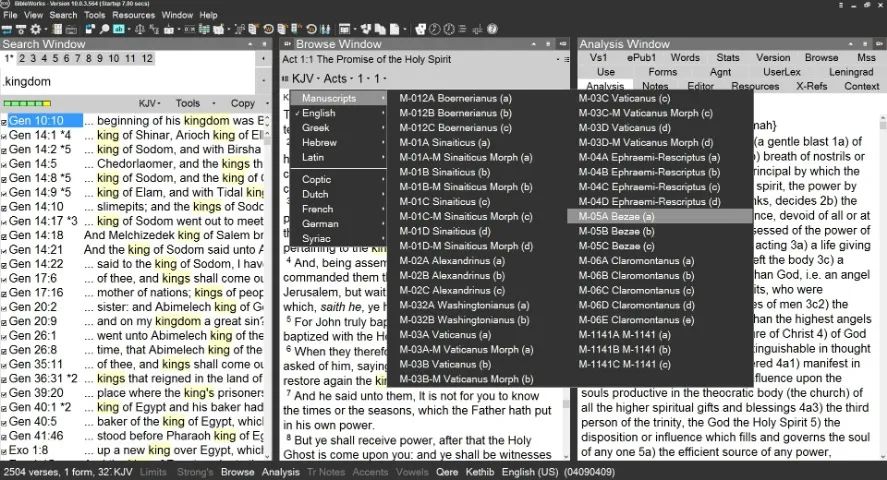Open the Resources menu in menu bar
This screenshot has height=480, width=887.
click(x=134, y=15)
